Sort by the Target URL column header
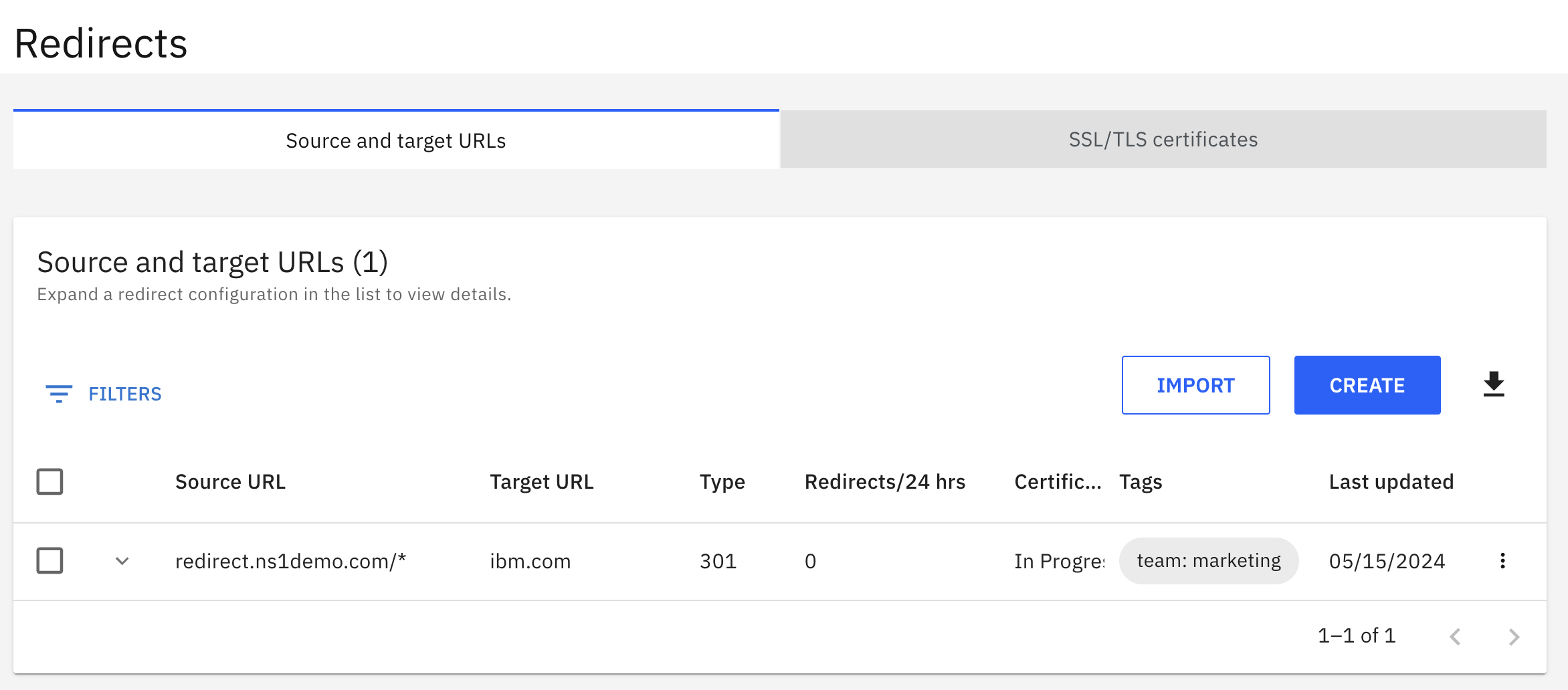The image size is (1568, 690). point(542,482)
